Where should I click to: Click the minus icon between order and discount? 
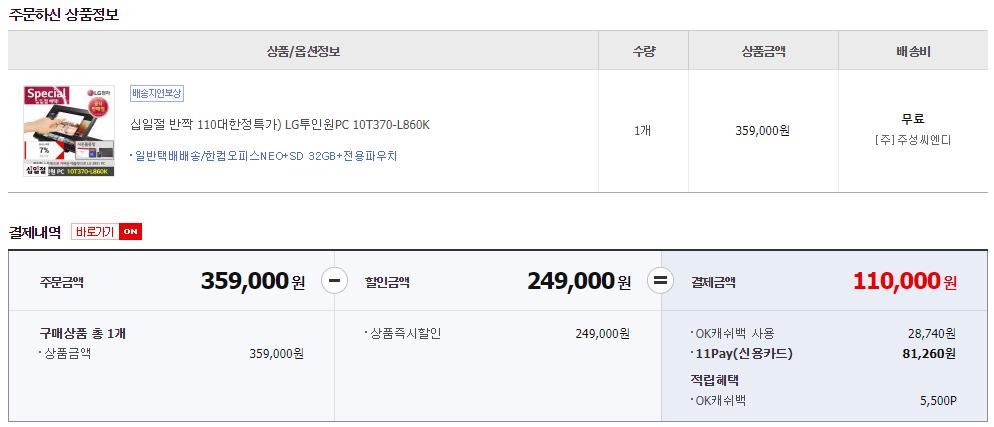335,281
